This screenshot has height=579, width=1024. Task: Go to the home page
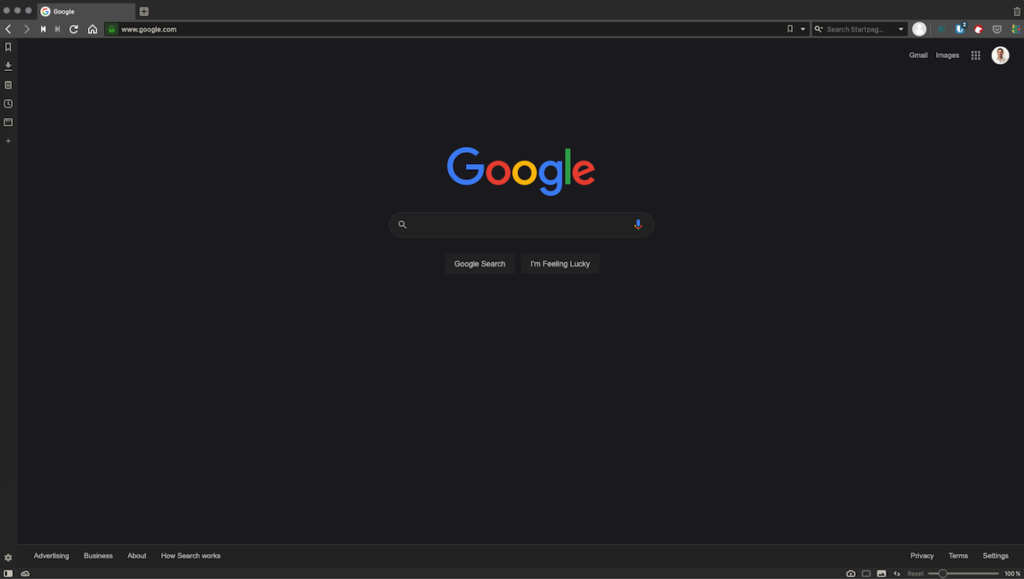[x=93, y=29]
